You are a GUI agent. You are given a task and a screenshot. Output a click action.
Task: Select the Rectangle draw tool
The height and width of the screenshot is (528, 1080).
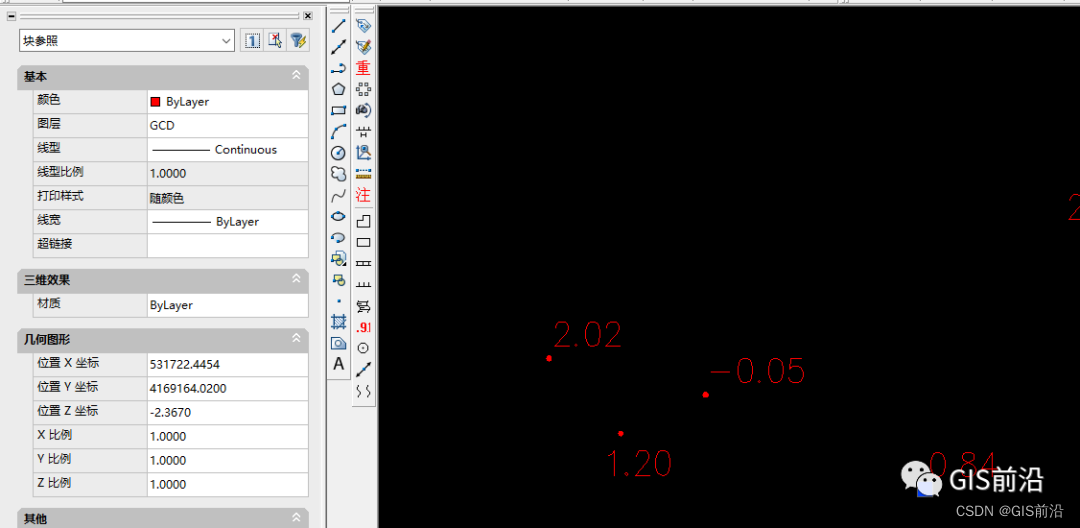tap(338, 110)
